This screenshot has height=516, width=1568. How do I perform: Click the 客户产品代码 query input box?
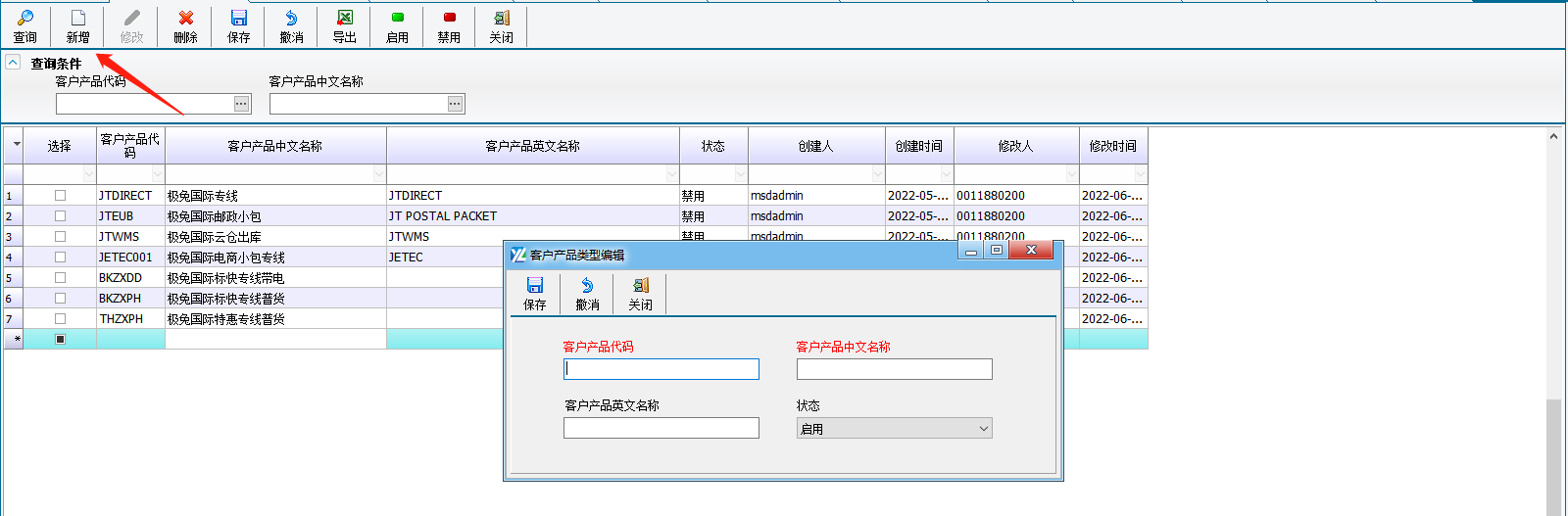coord(144,104)
